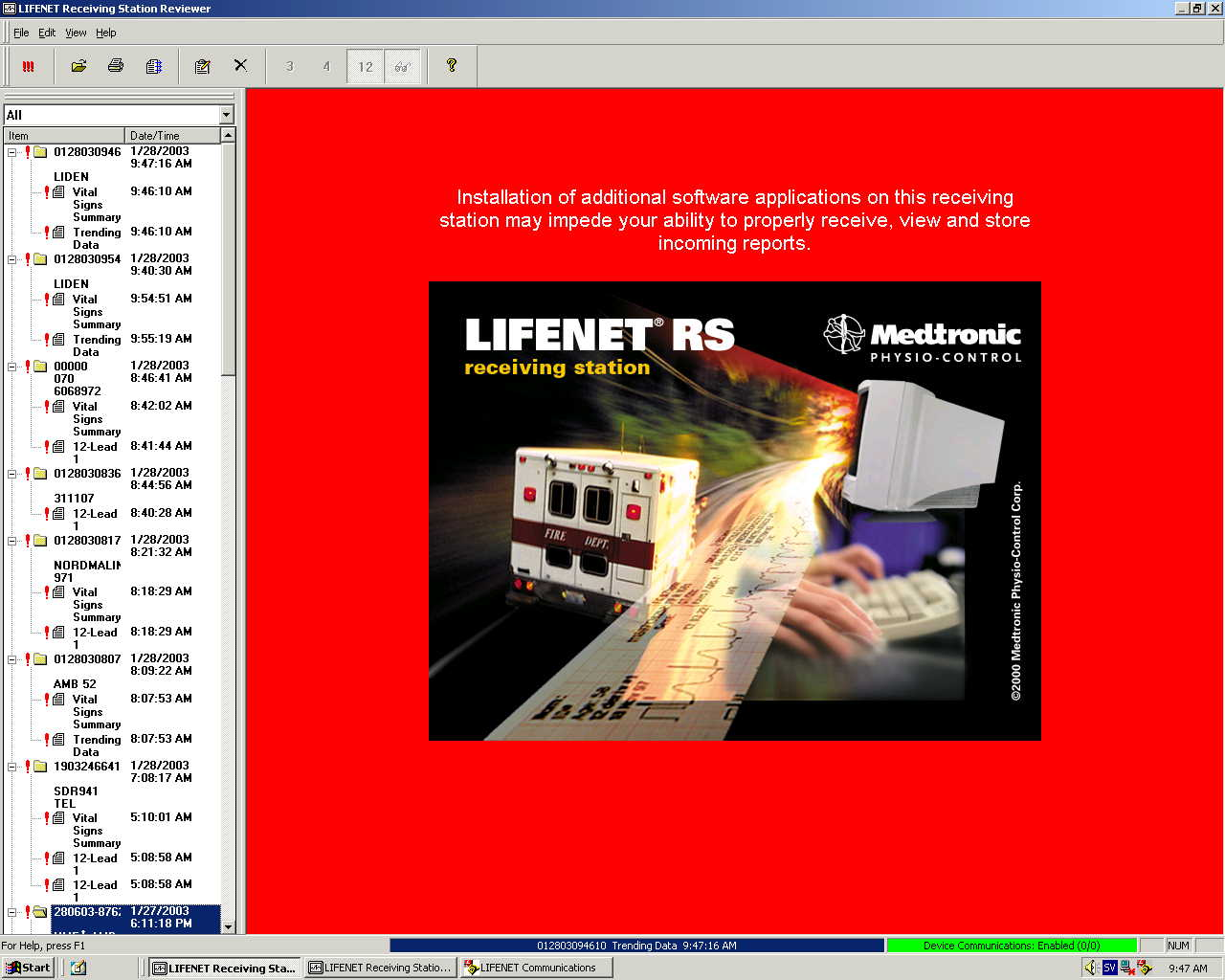Click the 01280309461 Trending Data status bar entry
Viewport: 1225px width, 980px height.
(x=636, y=946)
